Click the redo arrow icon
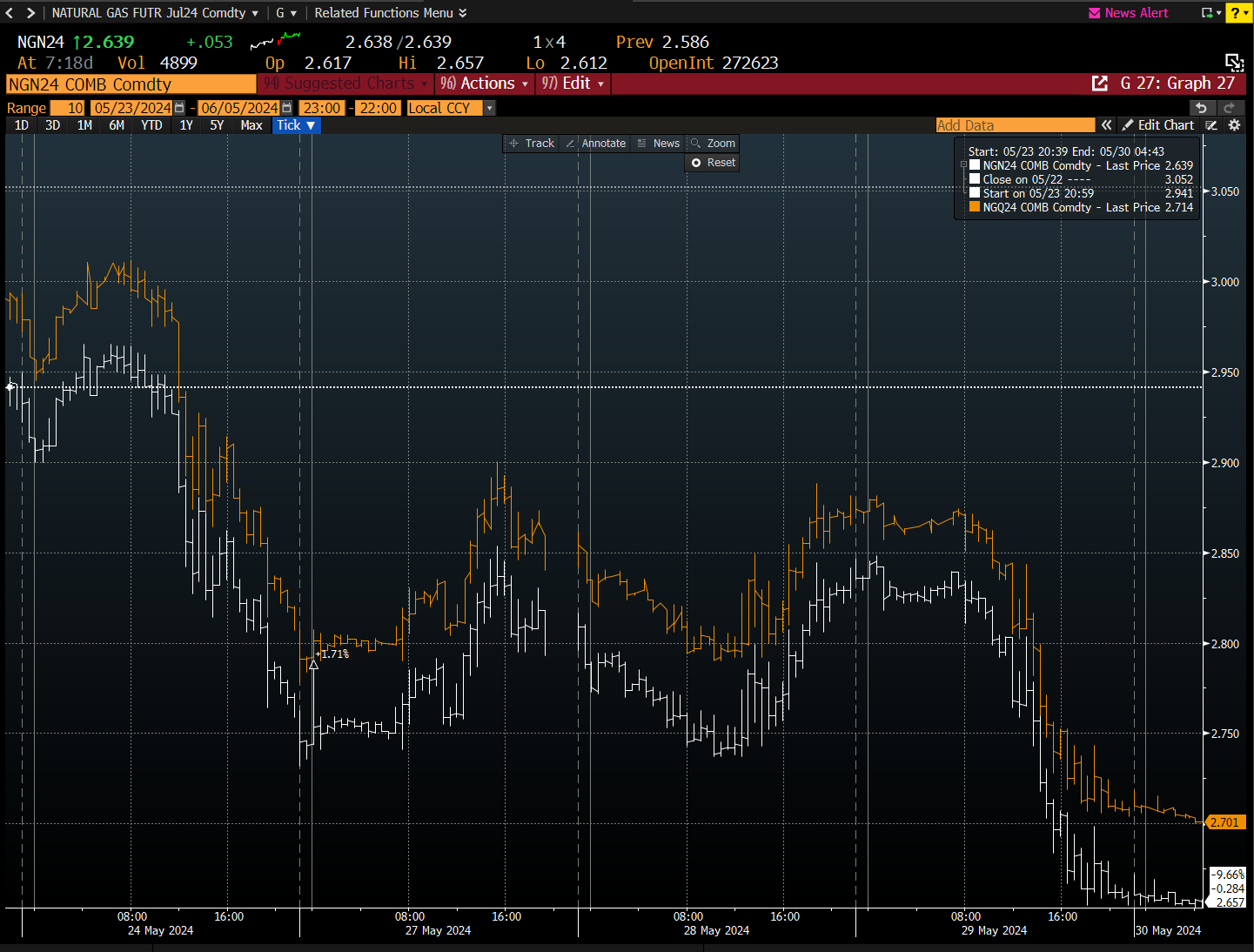Viewport: 1254px width, 952px height. tap(1229, 108)
